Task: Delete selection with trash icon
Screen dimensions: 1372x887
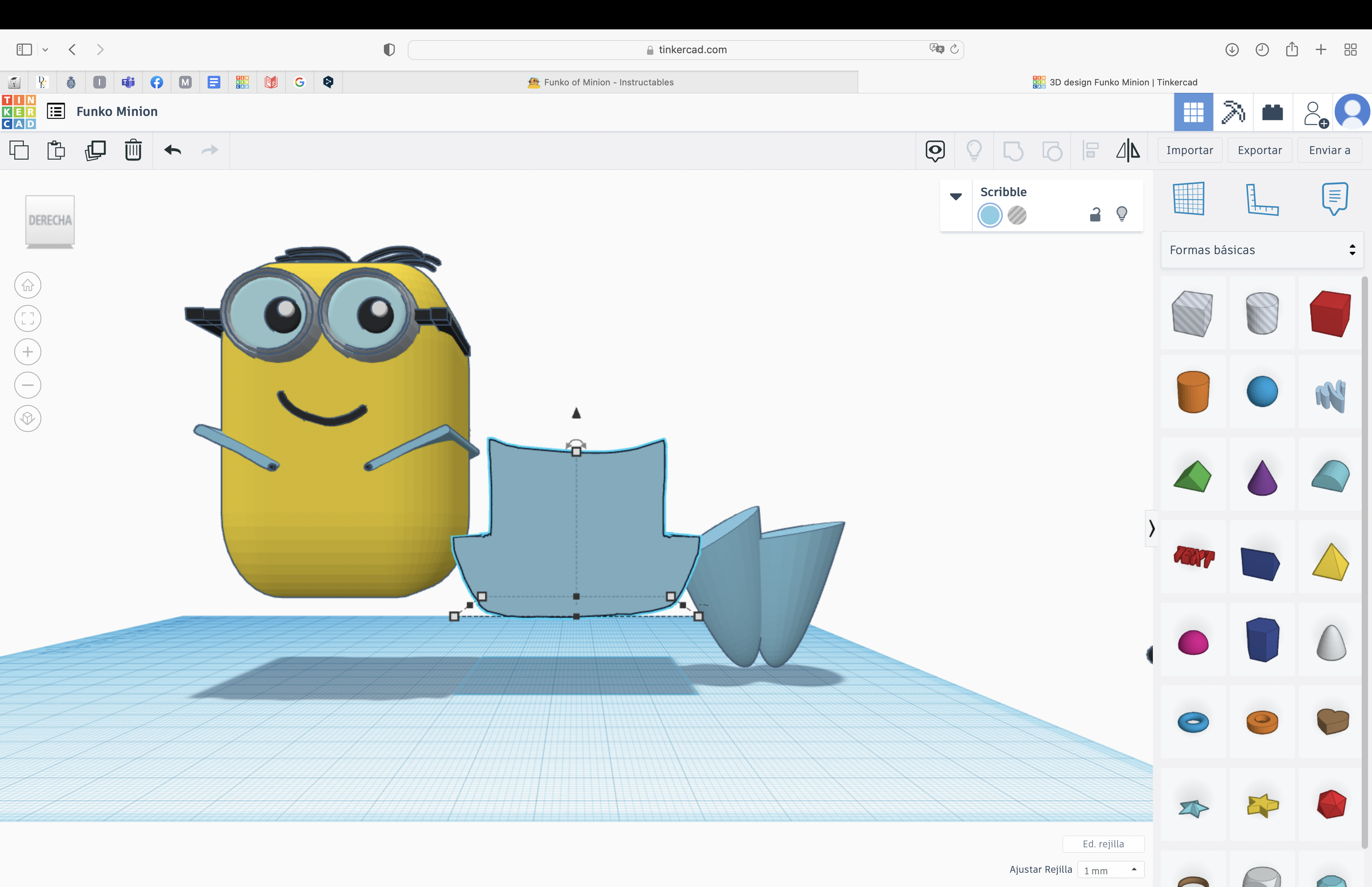Action: pos(133,150)
